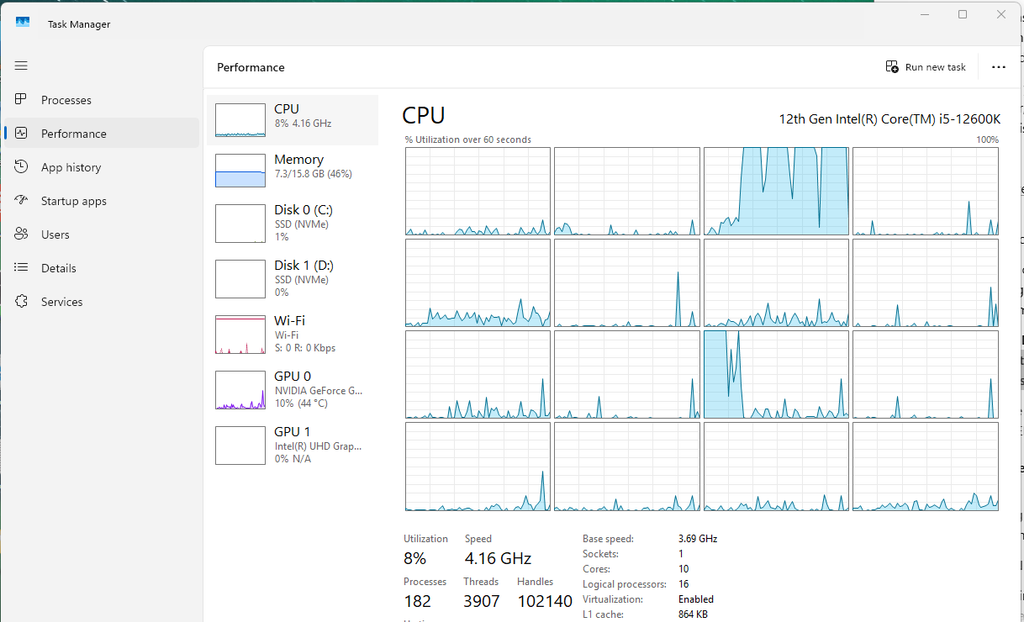The height and width of the screenshot is (622, 1024).
Task: Open the hamburger navigation menu
Action: (21, 66)
